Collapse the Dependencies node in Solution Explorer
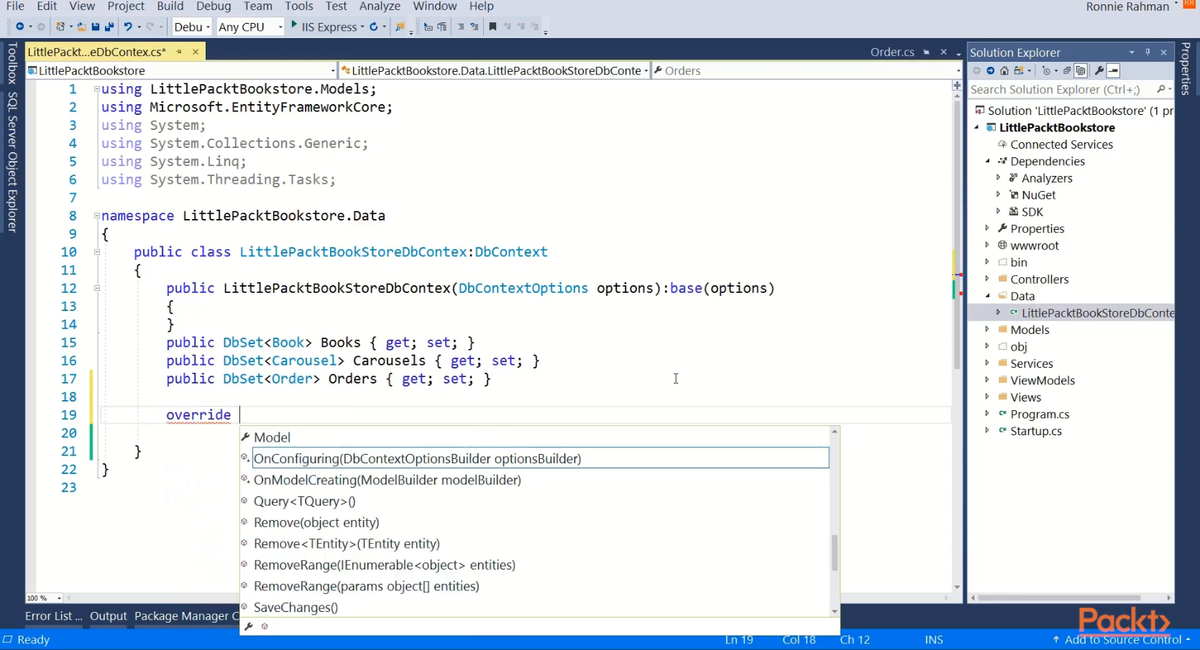1200x650 pixels. click(988, 161)
